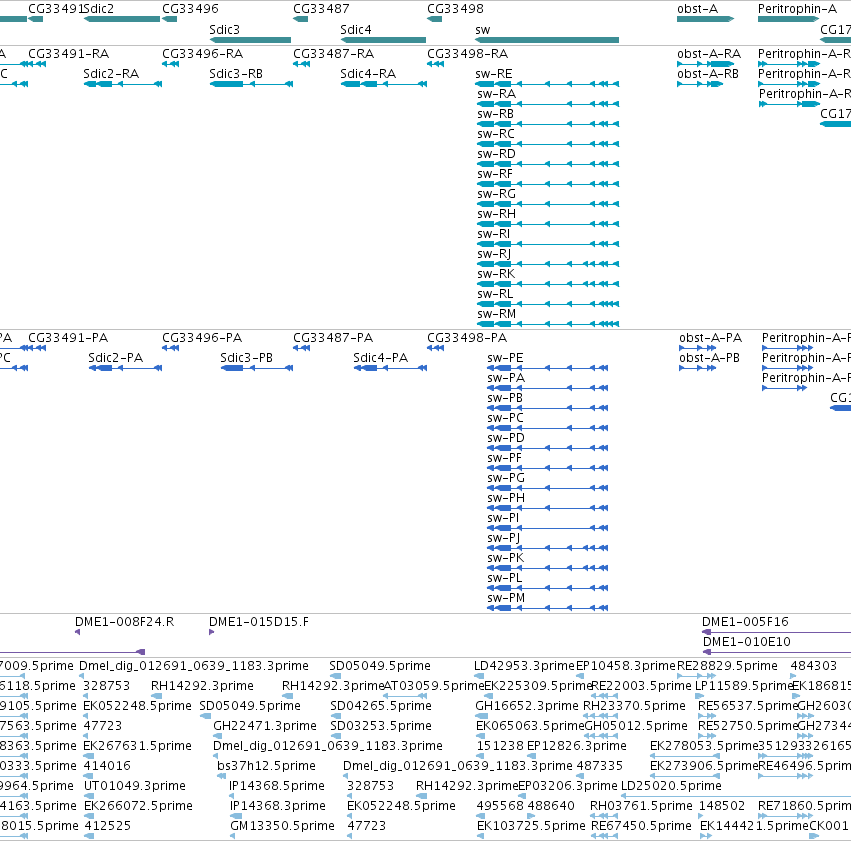Click protein obst-A-PB label

709,358
